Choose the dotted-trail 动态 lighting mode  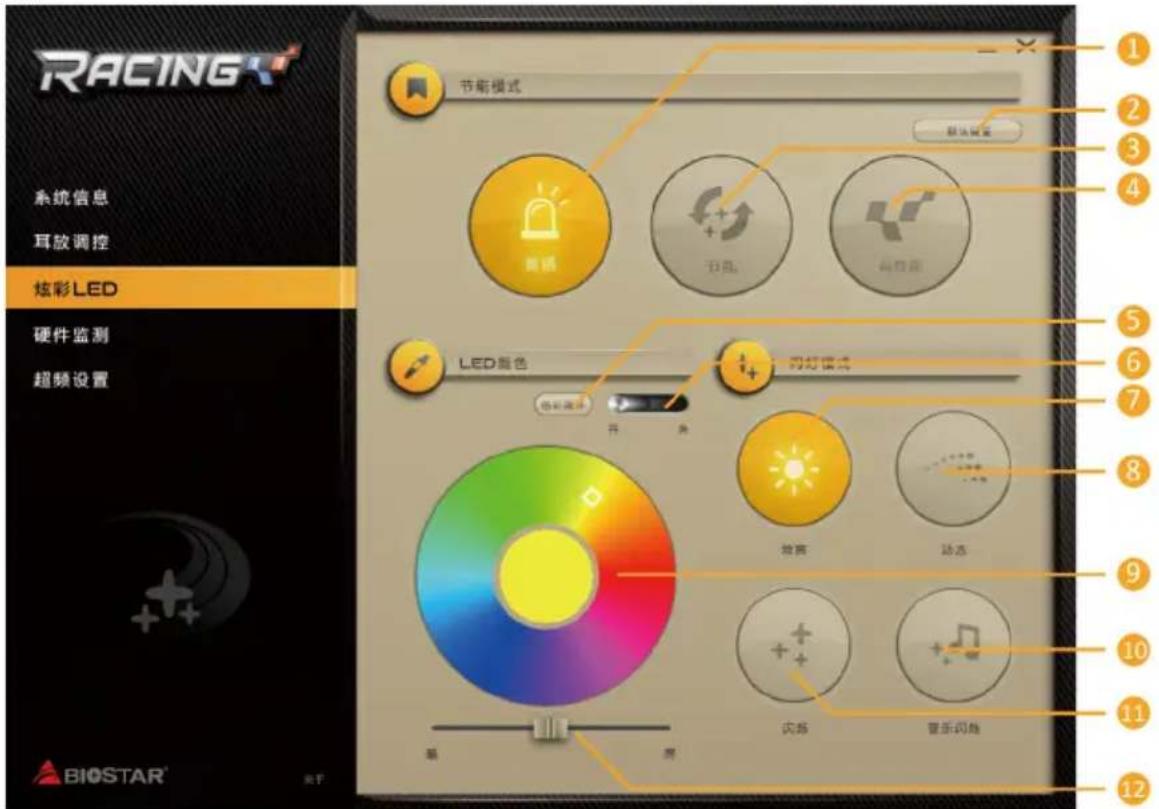pos(954,468)
